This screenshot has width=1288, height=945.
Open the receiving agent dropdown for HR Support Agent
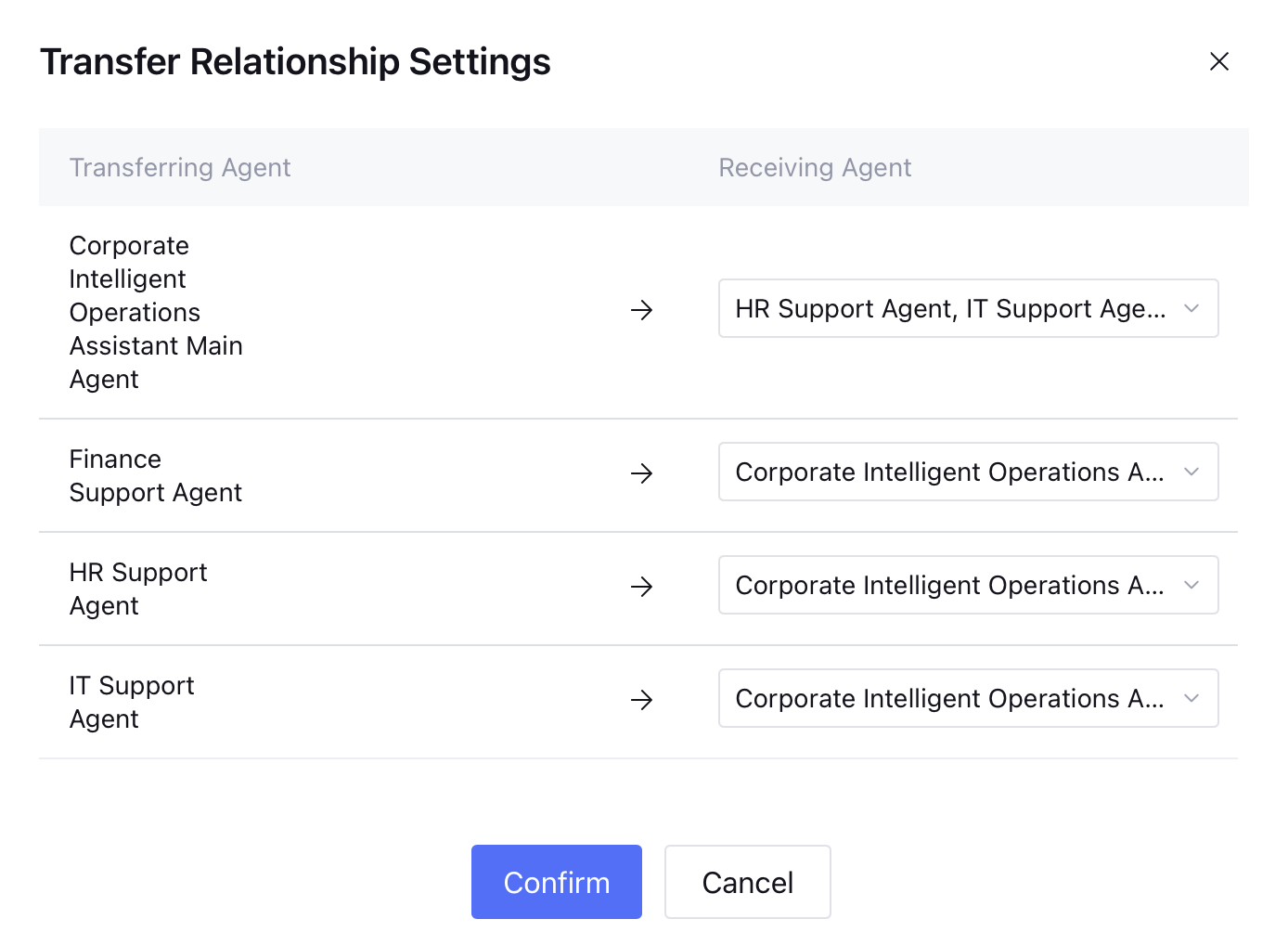click(968, 585)
